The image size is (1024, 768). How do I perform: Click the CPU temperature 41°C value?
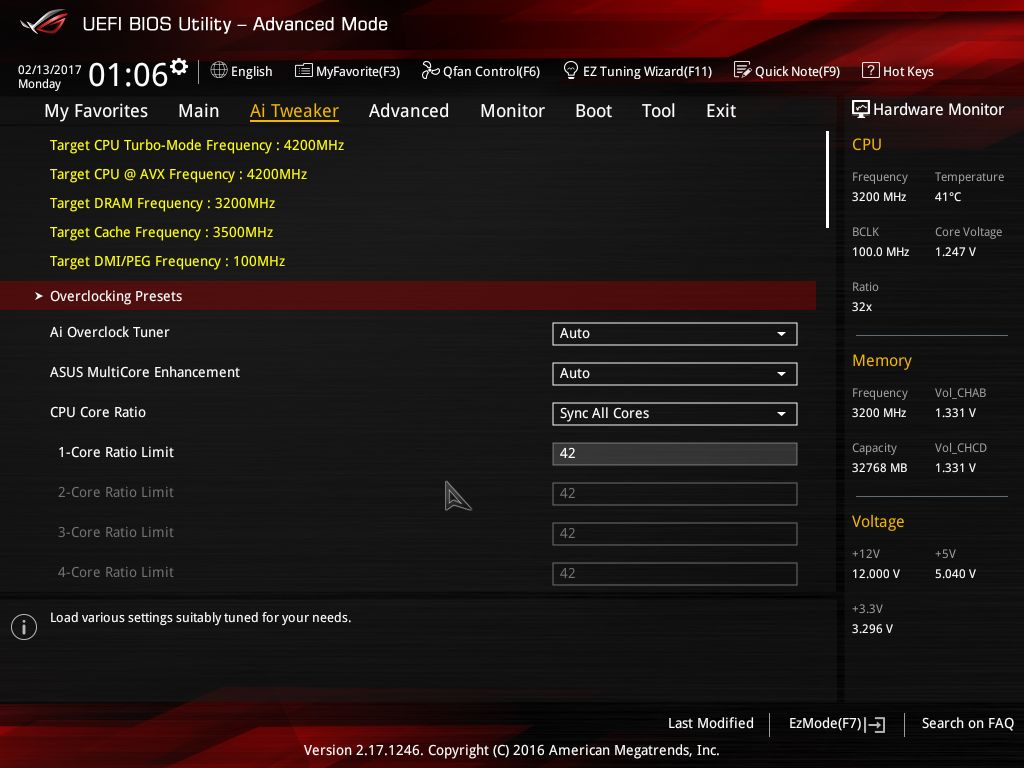coord(948,197)
